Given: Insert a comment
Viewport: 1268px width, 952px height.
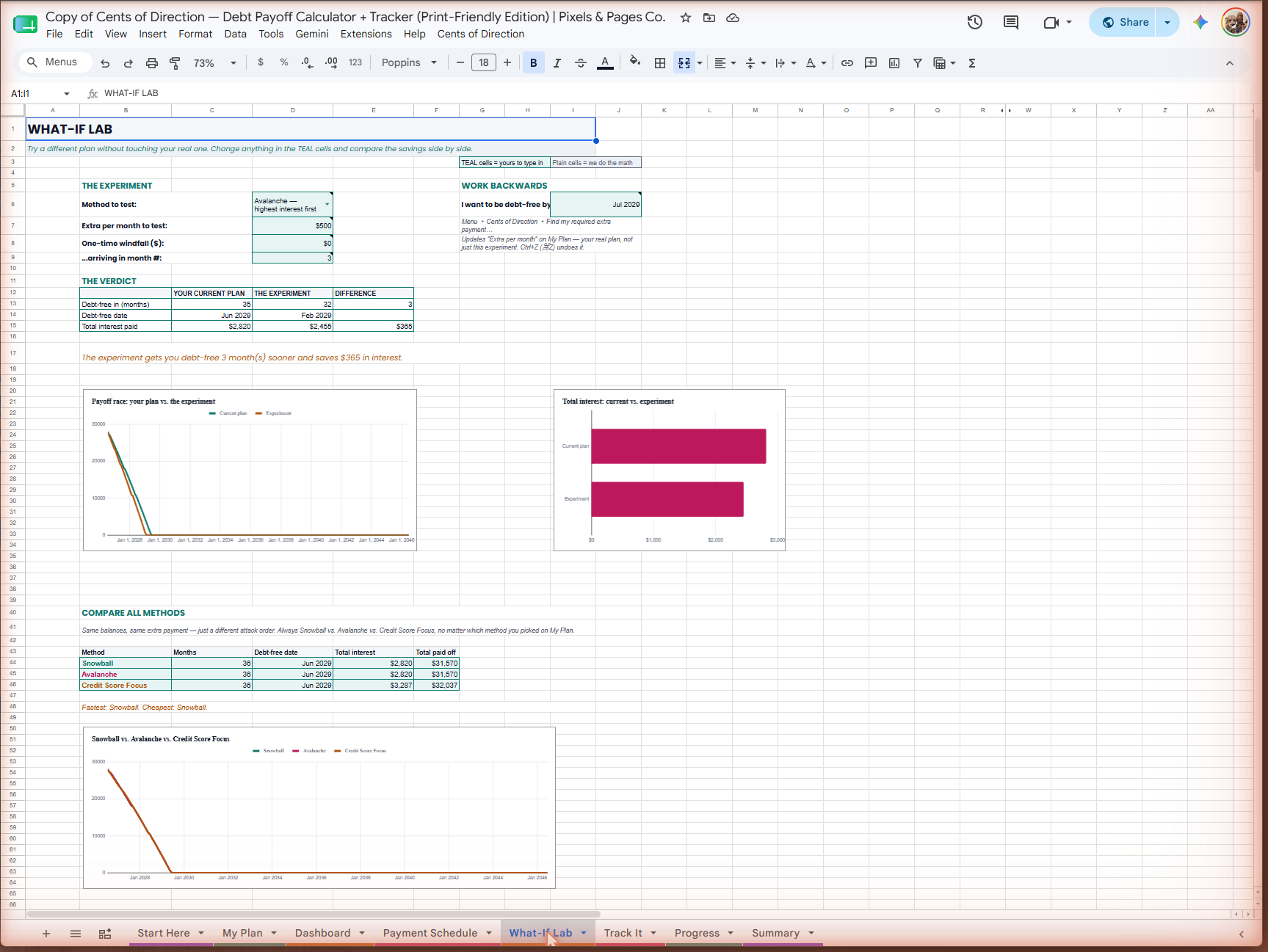Looking at the screenshot, I should pos(871,63).
